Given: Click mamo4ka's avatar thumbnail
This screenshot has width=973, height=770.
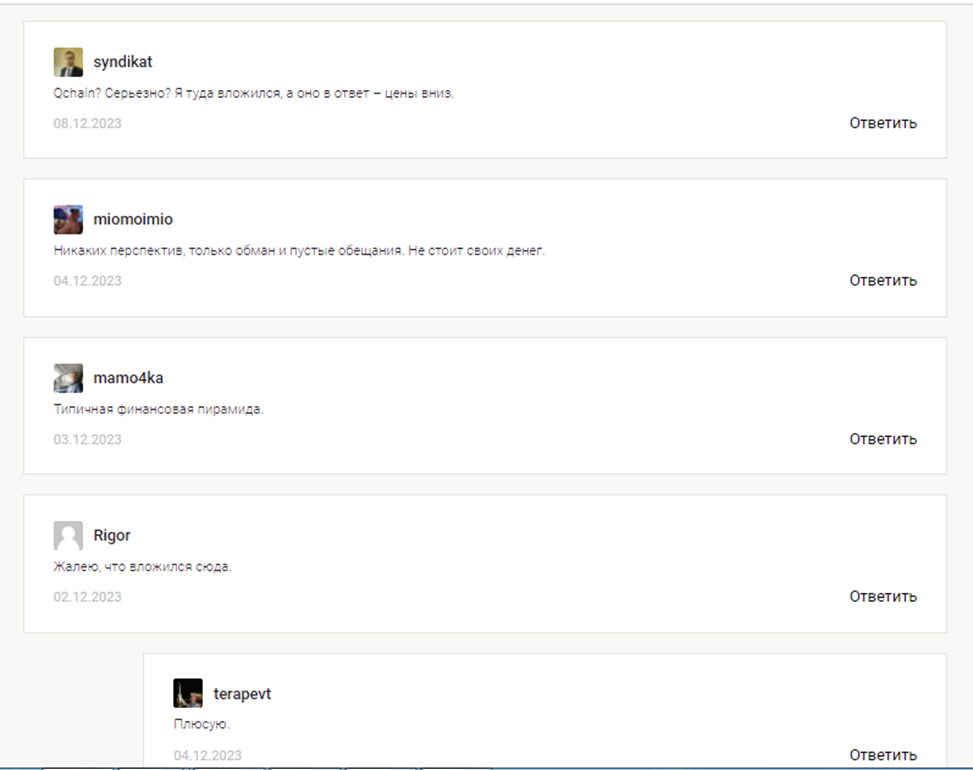Looking at the screenshot, I should click(x=68, y=378).
